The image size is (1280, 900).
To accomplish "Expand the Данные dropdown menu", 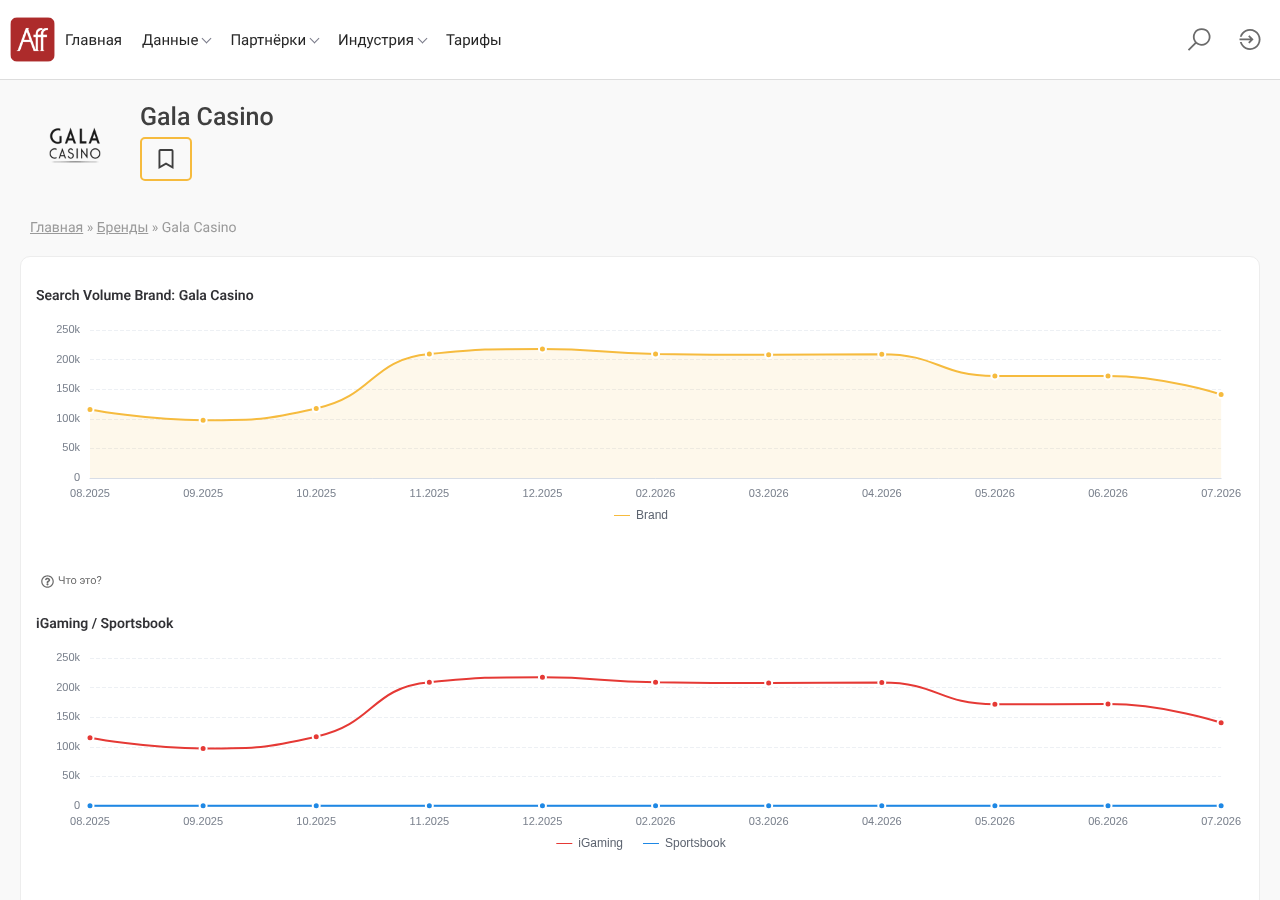I will point(176,40).
